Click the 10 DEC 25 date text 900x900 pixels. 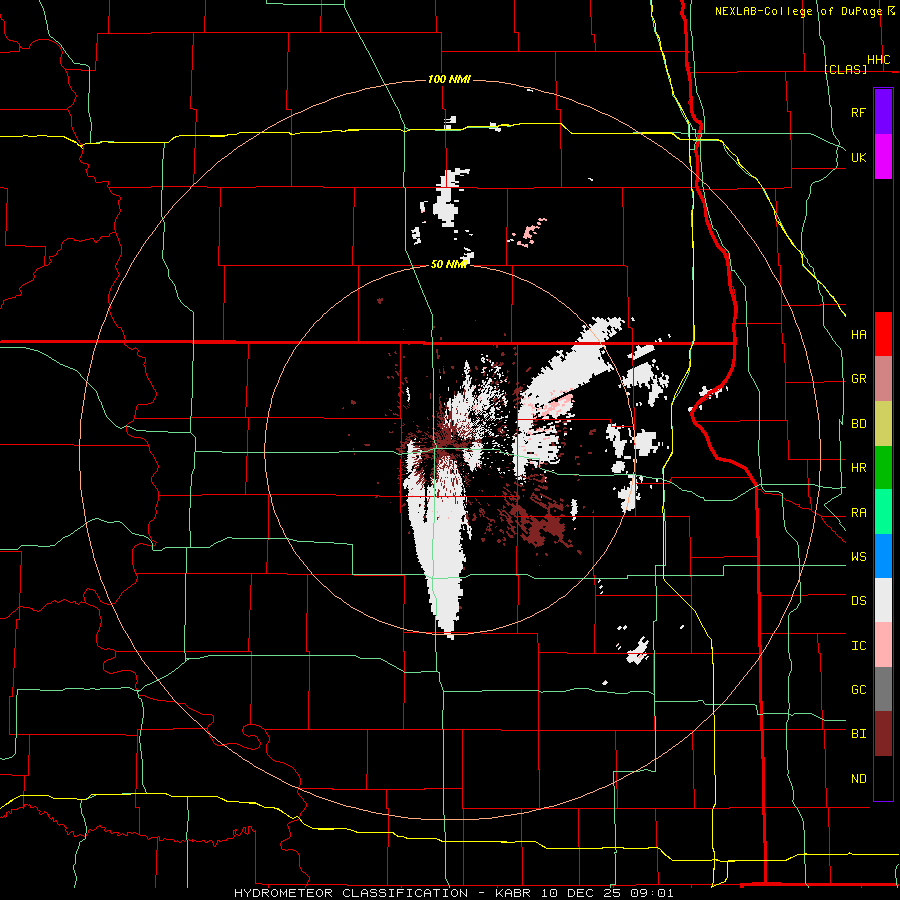[x=580, y=893]
